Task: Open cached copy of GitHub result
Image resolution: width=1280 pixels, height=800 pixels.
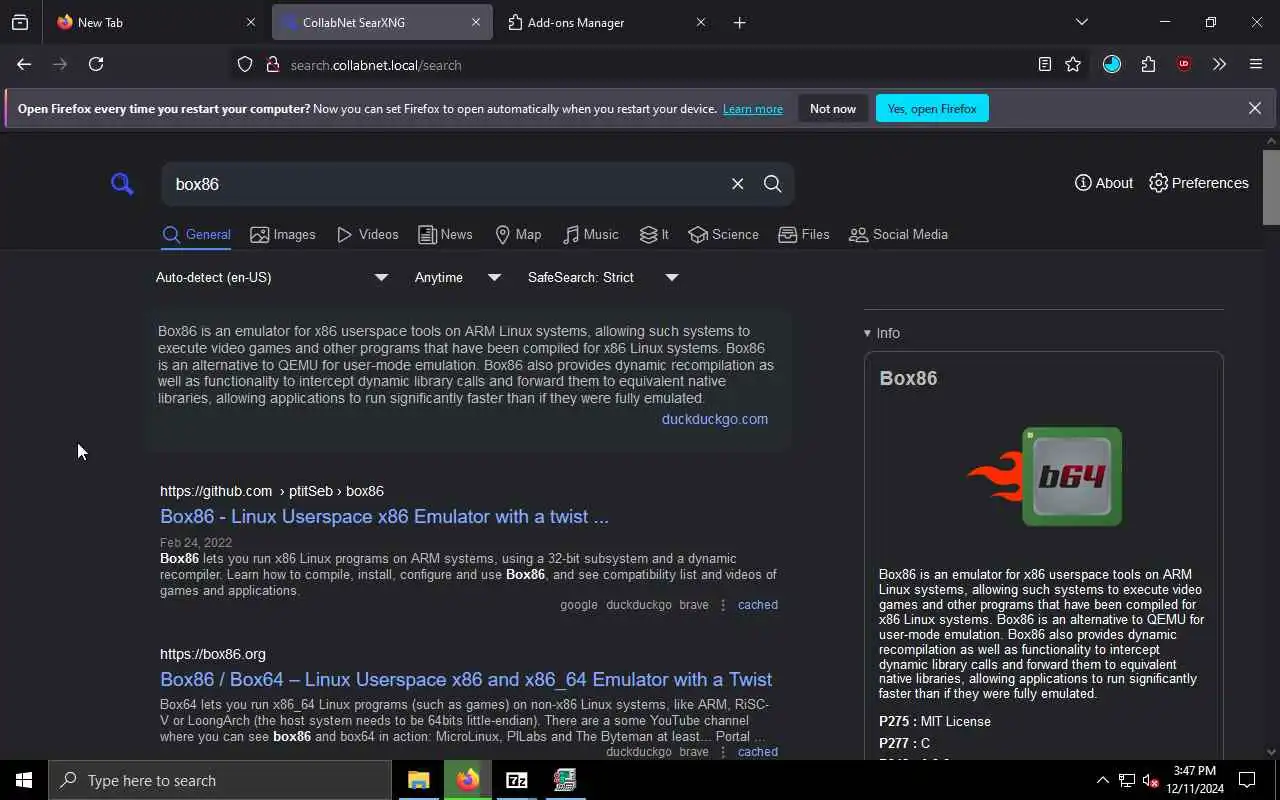Action: (x=757, y=604)
